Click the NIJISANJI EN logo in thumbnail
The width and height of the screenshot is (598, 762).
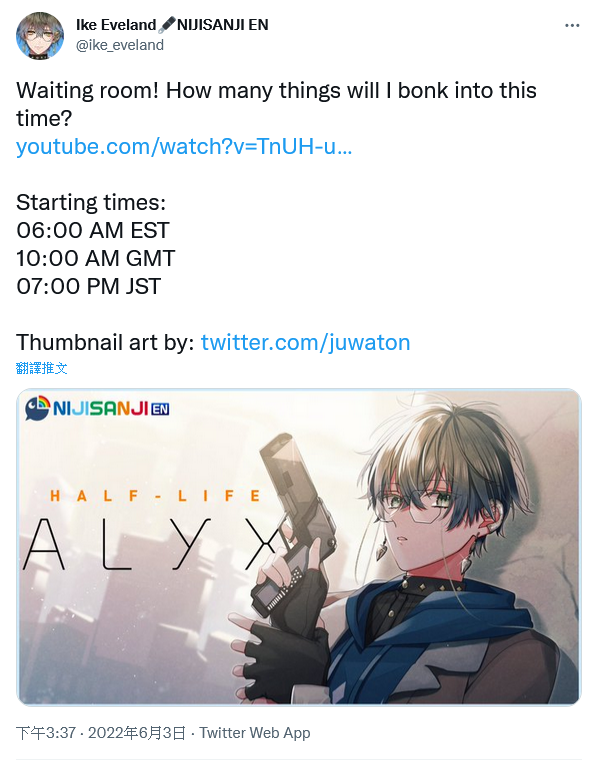click(97, 408)
